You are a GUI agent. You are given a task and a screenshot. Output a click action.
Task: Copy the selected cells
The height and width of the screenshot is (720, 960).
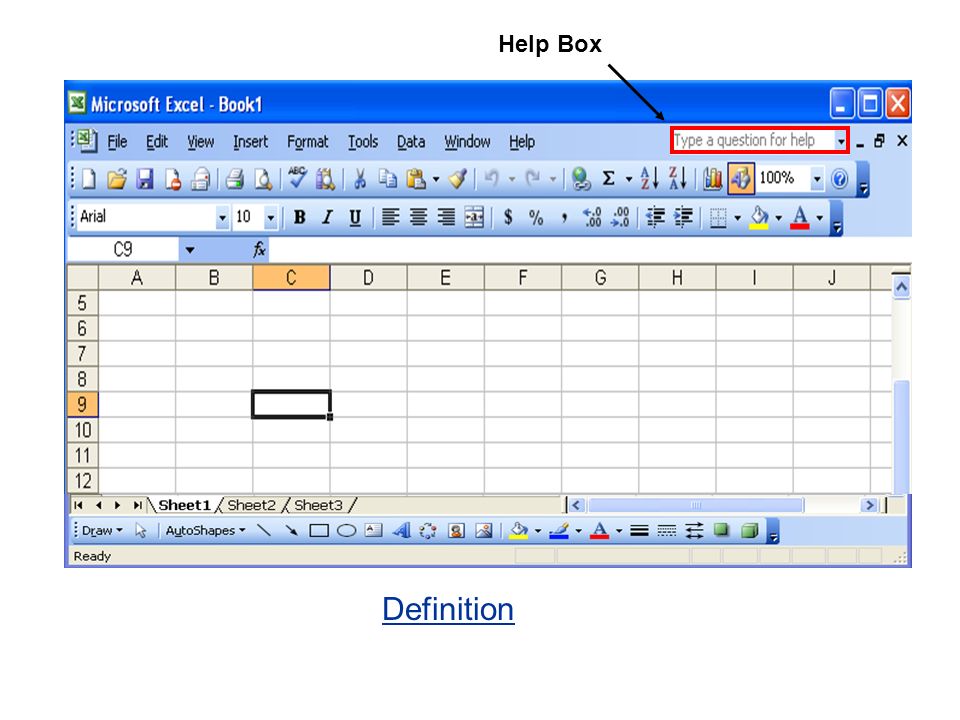[x=388, y=179]
